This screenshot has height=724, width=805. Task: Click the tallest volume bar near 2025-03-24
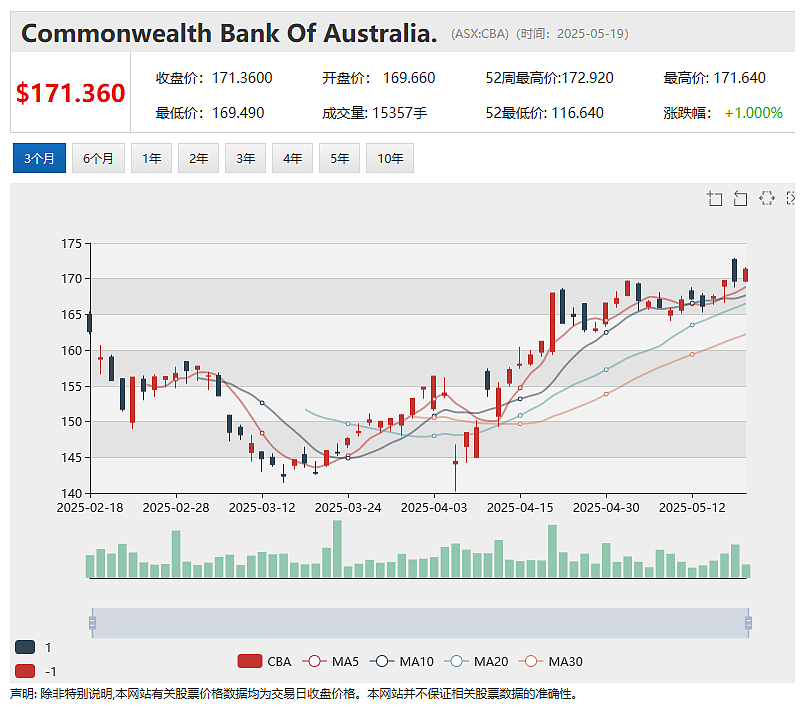pos(337,549)
